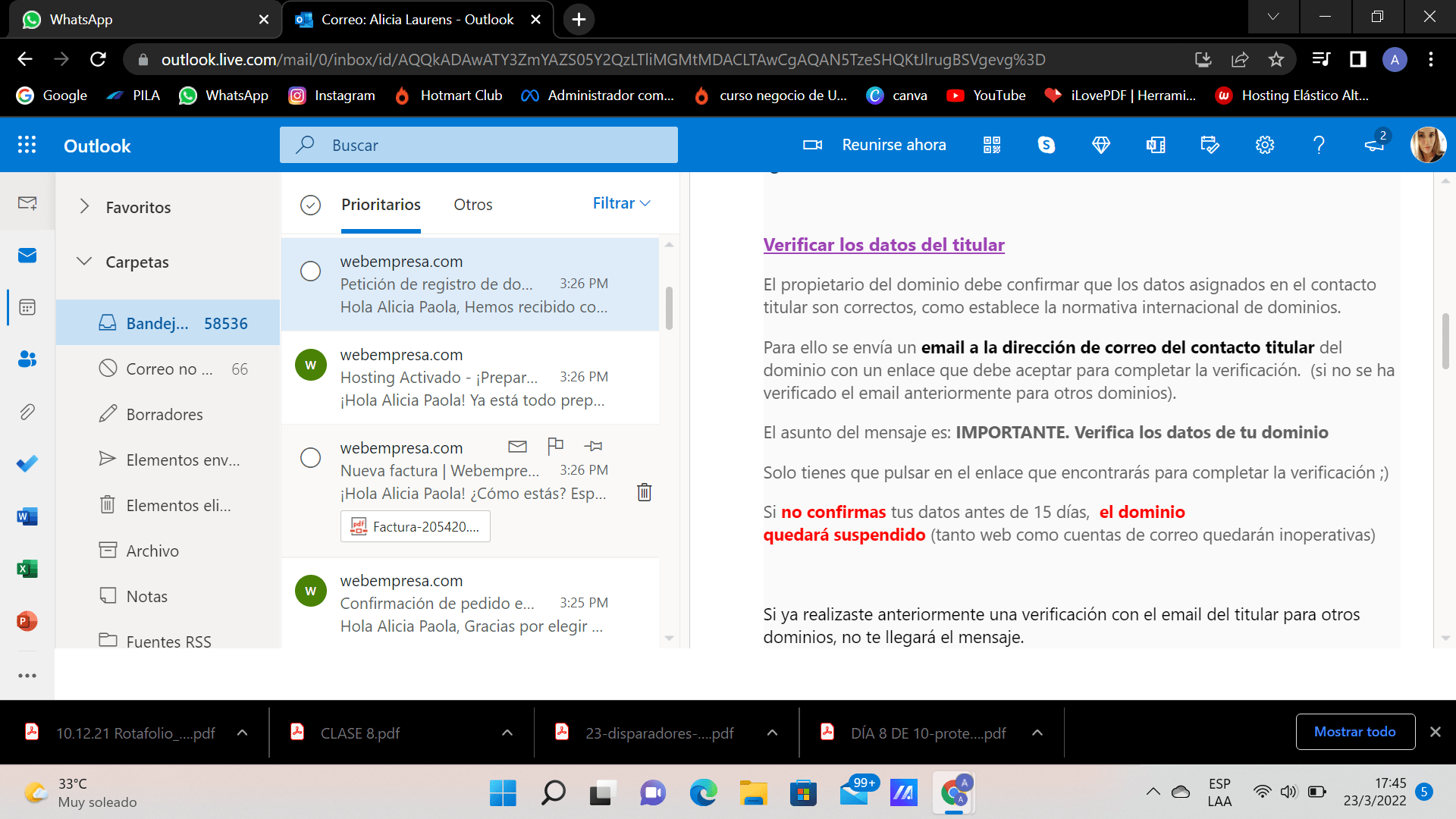The height and width of the screenshot is (819, 1456).
Task: Select the Nueva factura message checkbox
Action: pyautogui.click(x=311, y=457)
